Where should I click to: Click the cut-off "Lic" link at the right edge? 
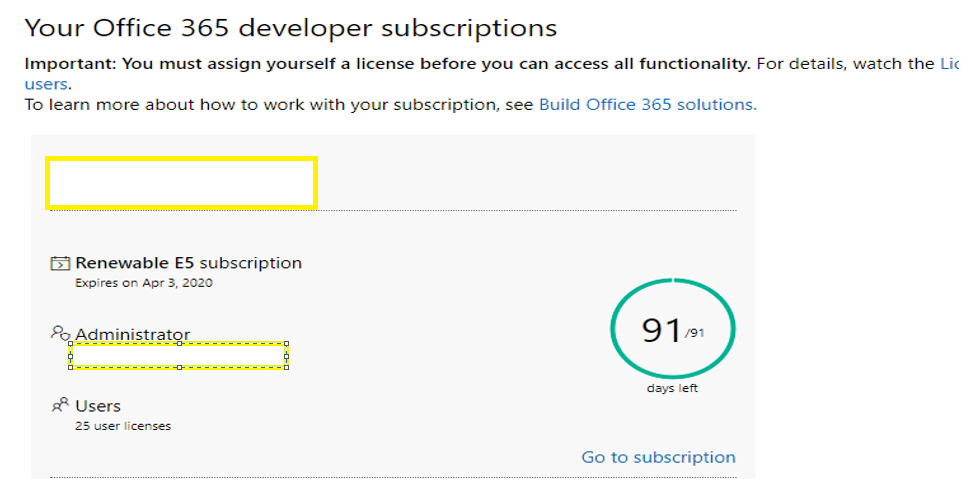pos(948,64)
